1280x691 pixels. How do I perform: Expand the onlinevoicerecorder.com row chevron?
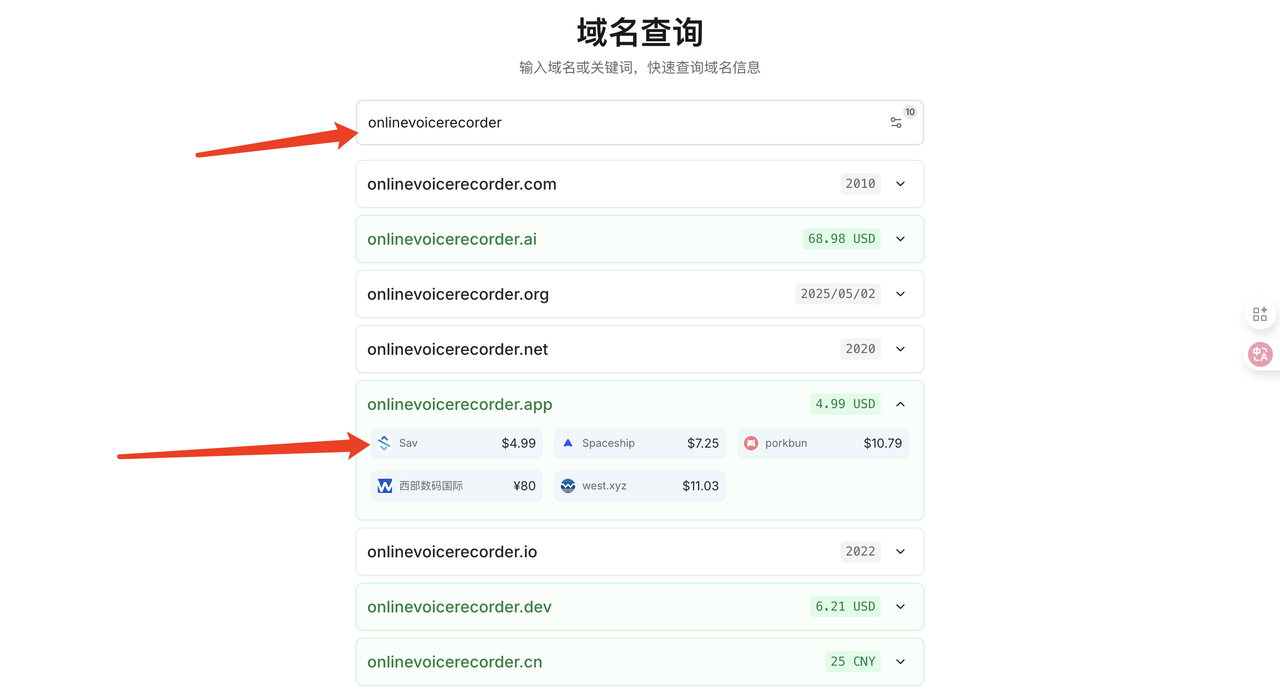(900, 184)
